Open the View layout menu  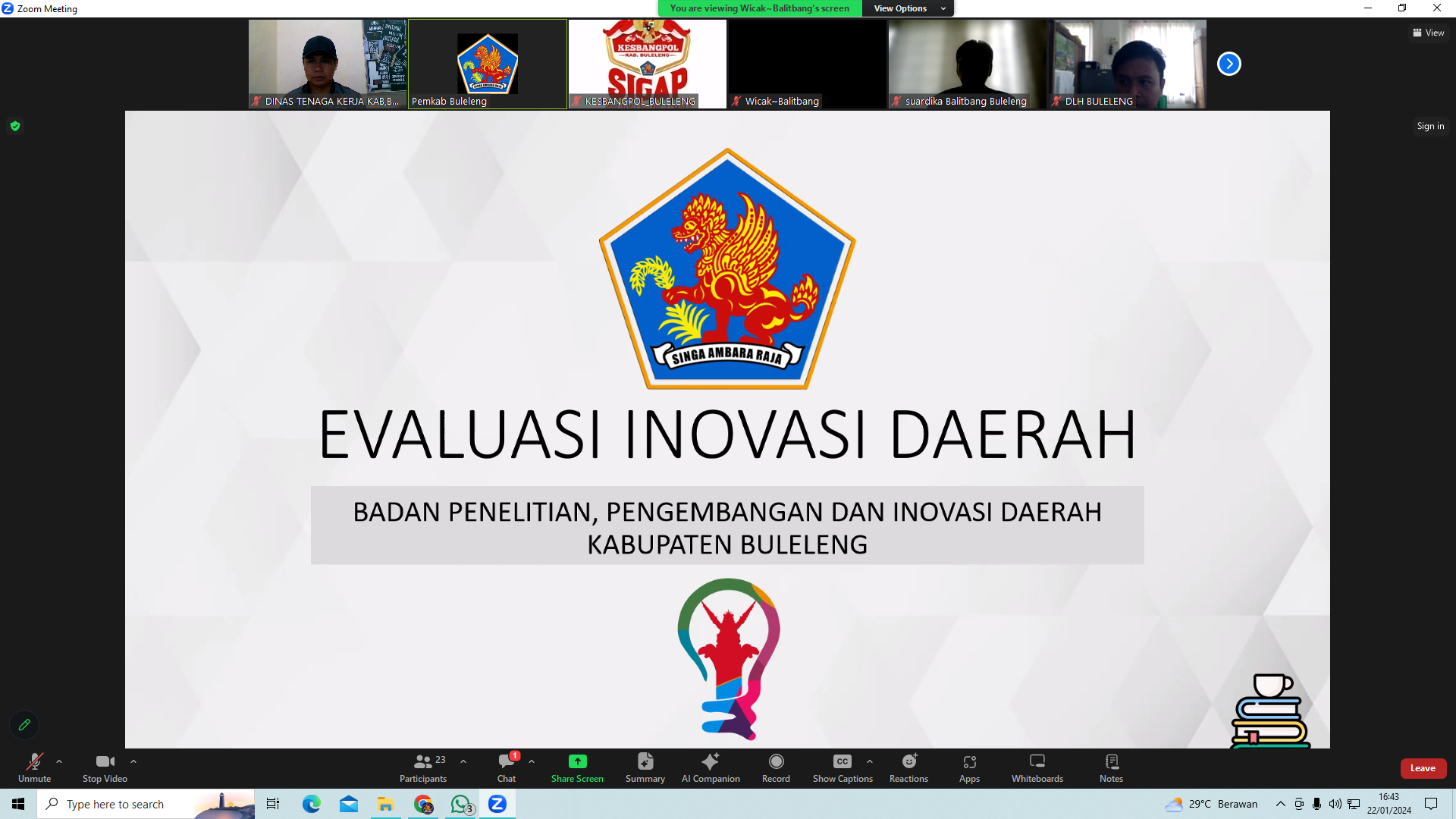[1428, 33]
